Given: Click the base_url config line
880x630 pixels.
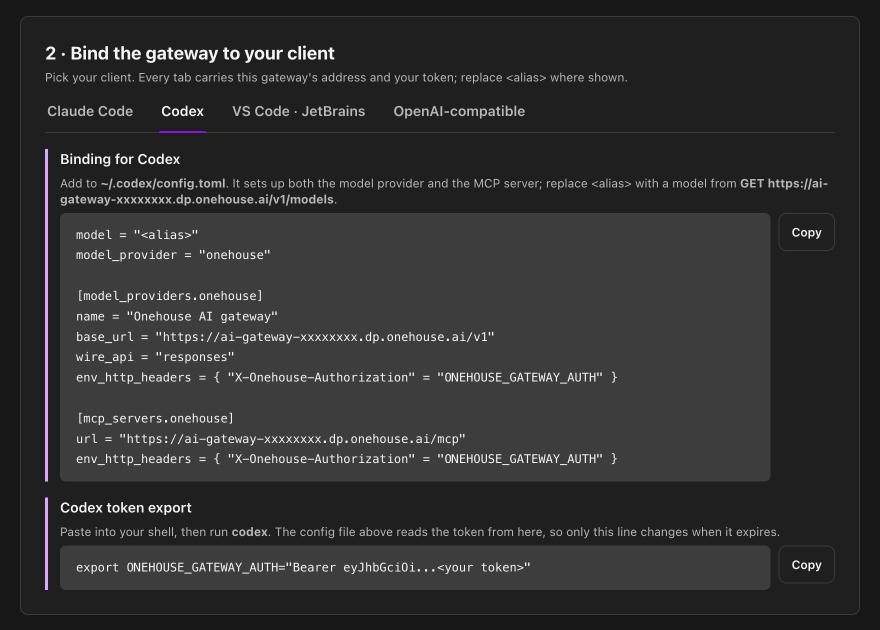Looking at the screenshot, I should (285, 337).
